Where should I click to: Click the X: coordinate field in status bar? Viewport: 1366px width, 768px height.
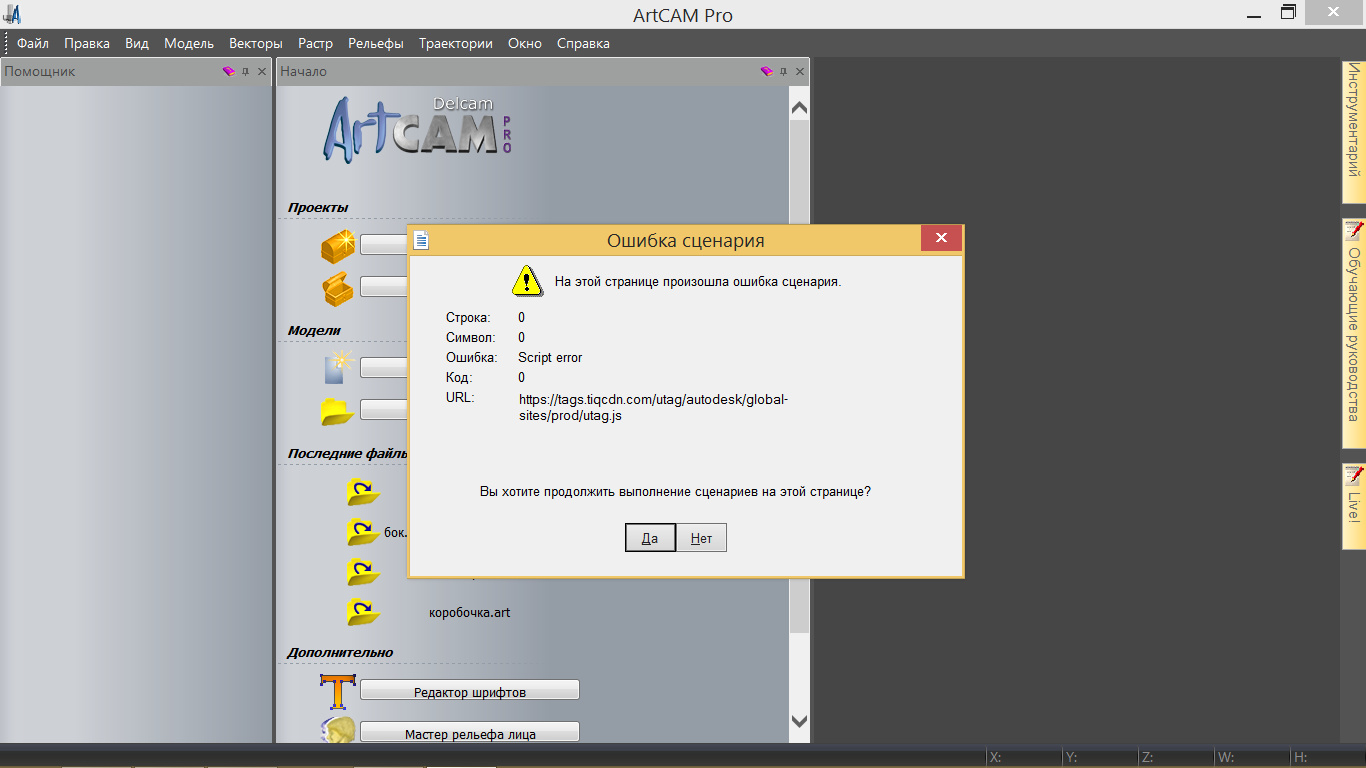(x=1023, y=758)
